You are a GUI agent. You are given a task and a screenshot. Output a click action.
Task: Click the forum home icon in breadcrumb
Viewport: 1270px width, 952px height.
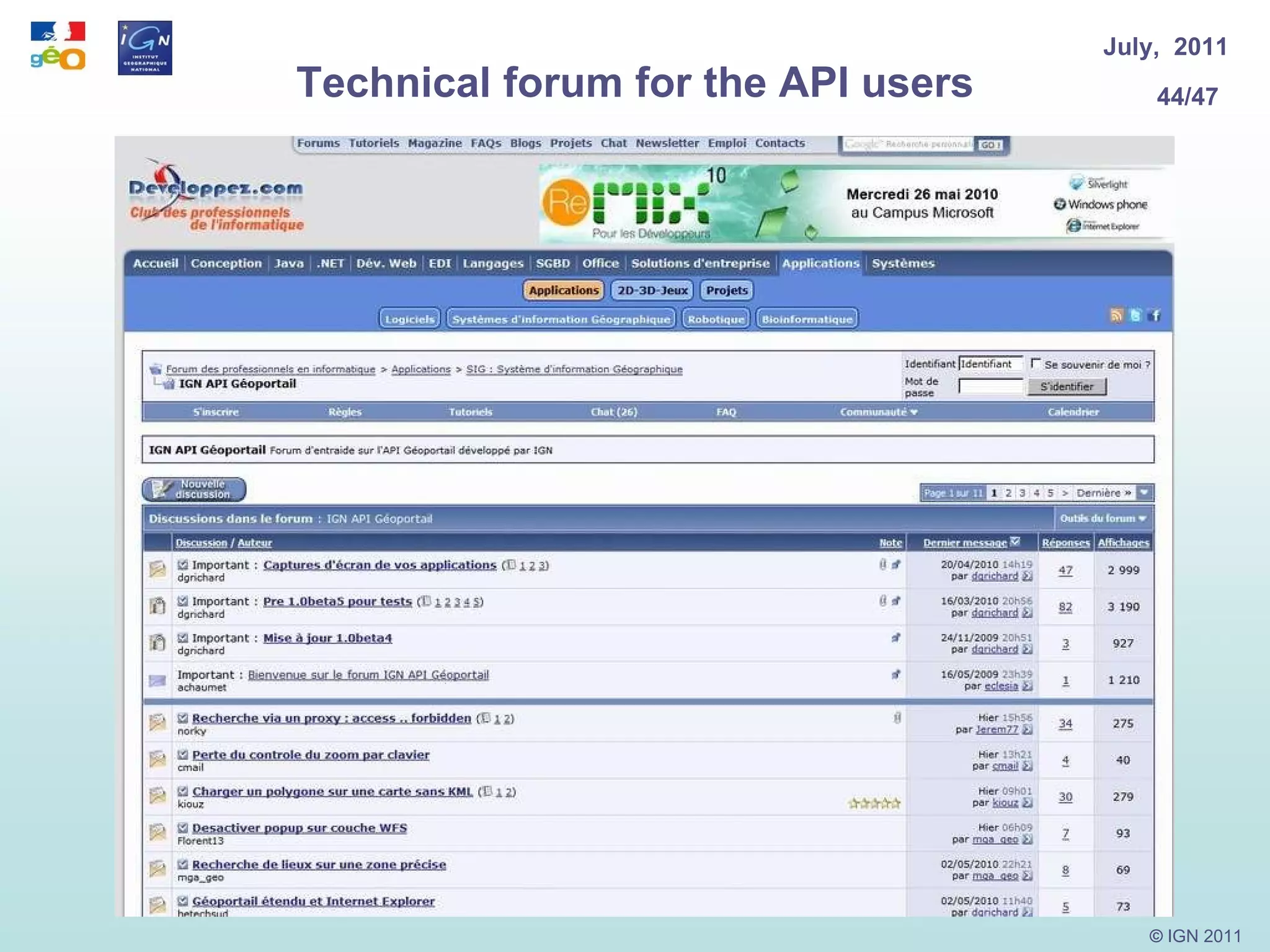[x=156, y=369]
